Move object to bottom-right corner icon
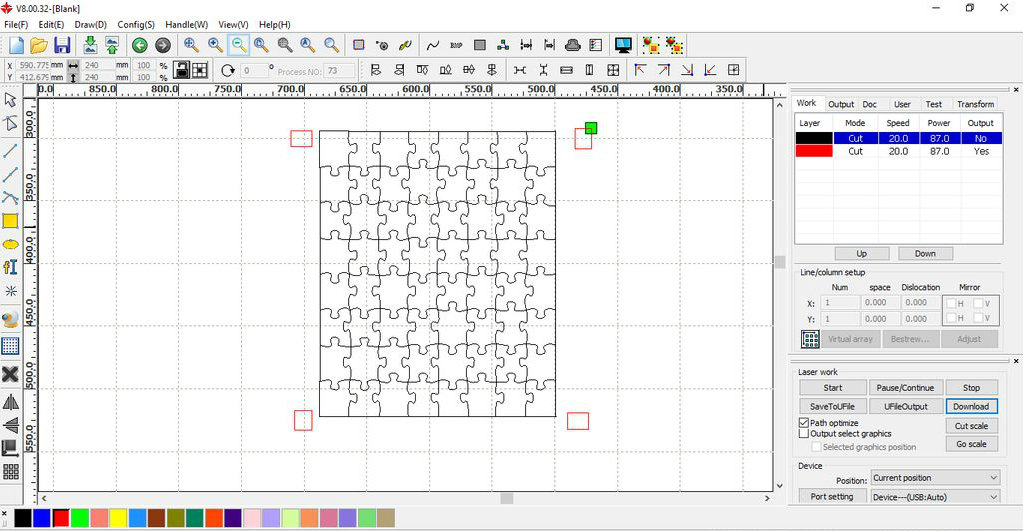 pos(687,70)
